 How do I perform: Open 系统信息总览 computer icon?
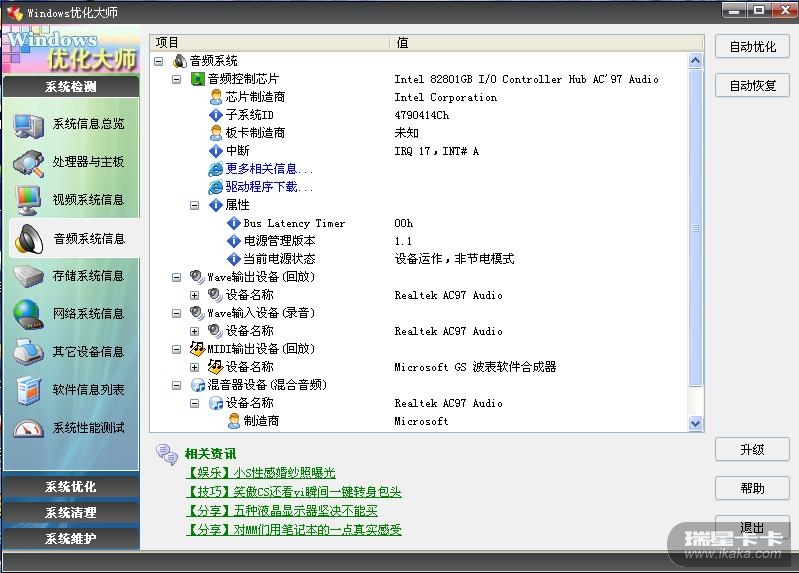[x=28, y=125]
